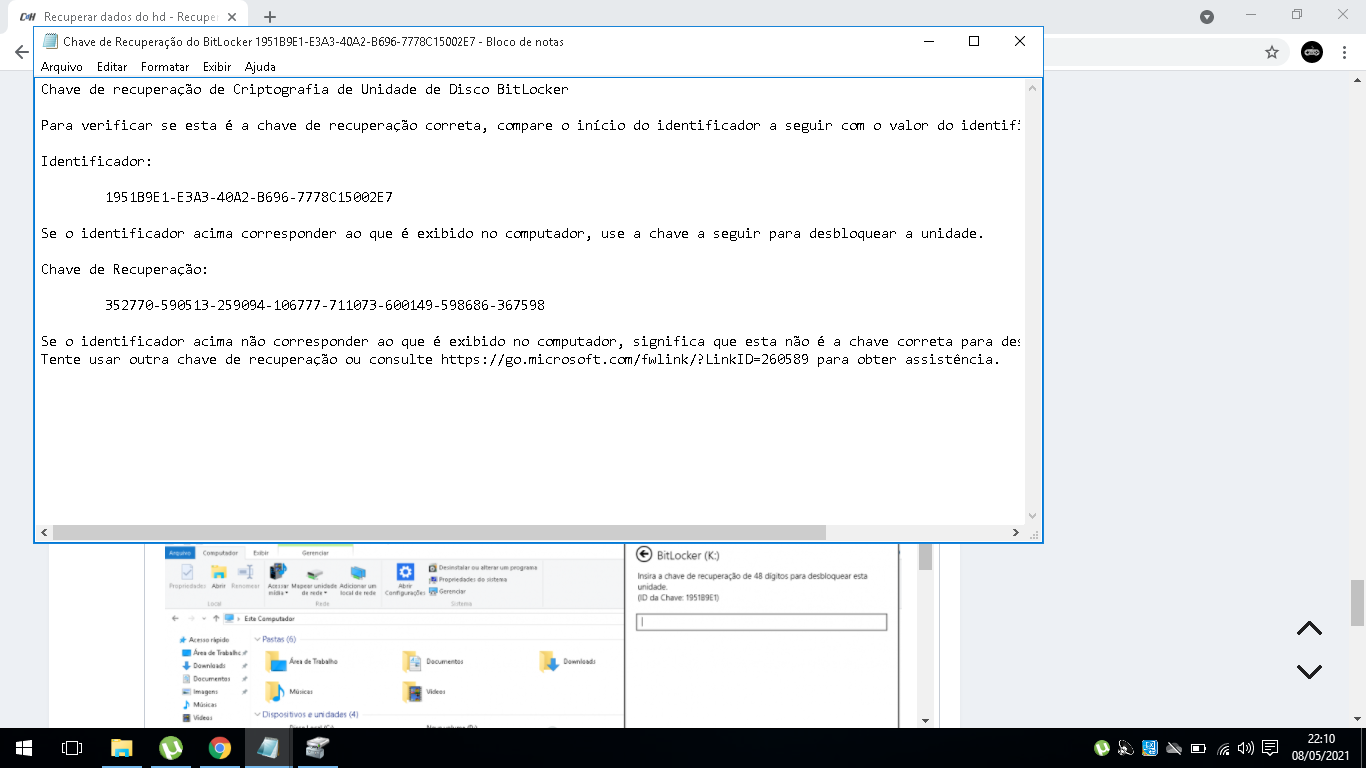This screenshot has height=768, width=1366.
Task: Click the OneDrive tray icon
Action: point(1174,747)
